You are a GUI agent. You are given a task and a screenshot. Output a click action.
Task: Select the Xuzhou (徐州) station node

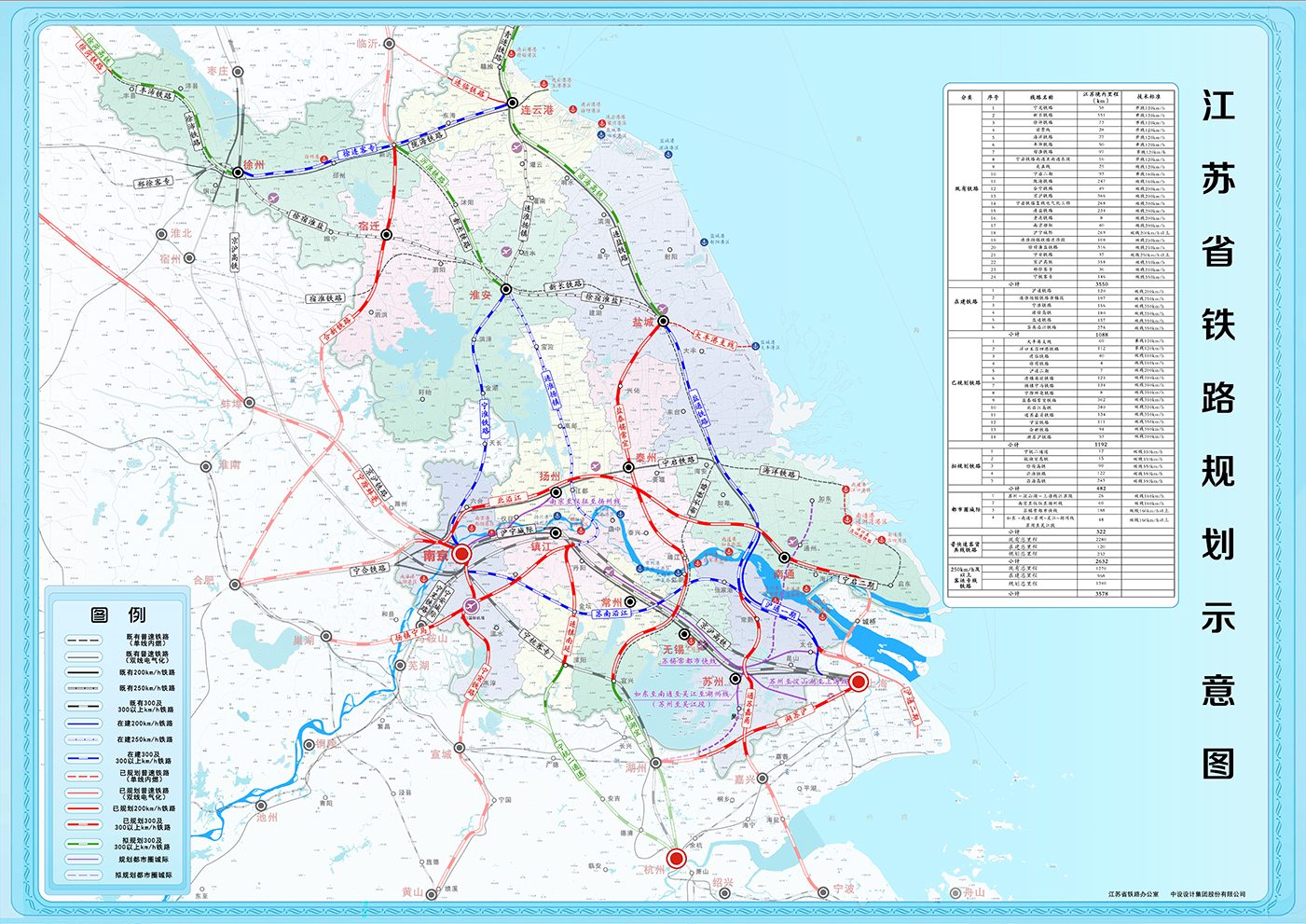click(238, 172)
